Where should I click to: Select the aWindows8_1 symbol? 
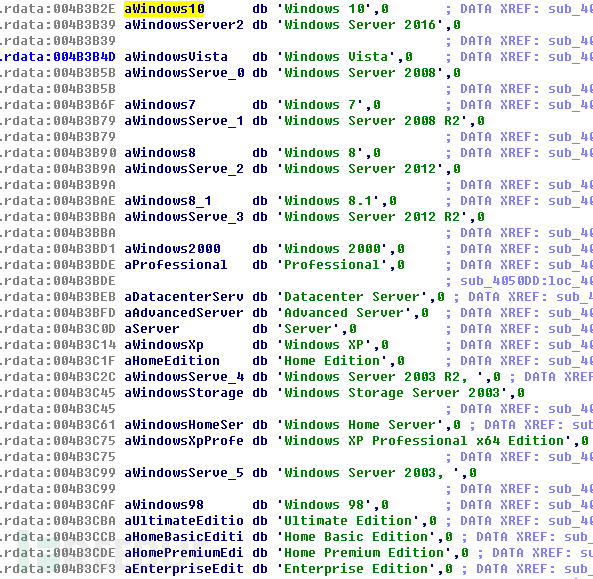point(168,201)
